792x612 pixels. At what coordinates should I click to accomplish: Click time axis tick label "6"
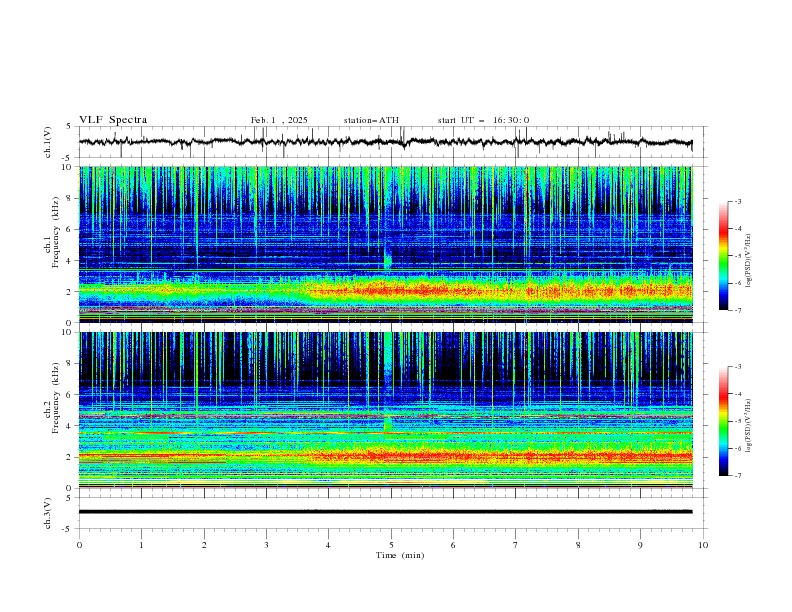point(453,545)
